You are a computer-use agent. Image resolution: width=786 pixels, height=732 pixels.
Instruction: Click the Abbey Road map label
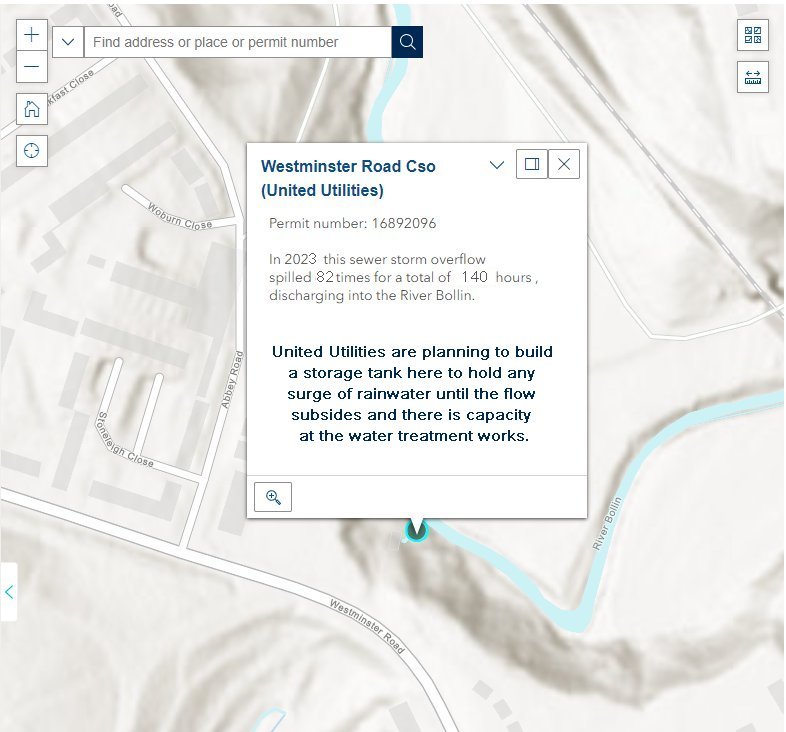click(x=232, y=380)
